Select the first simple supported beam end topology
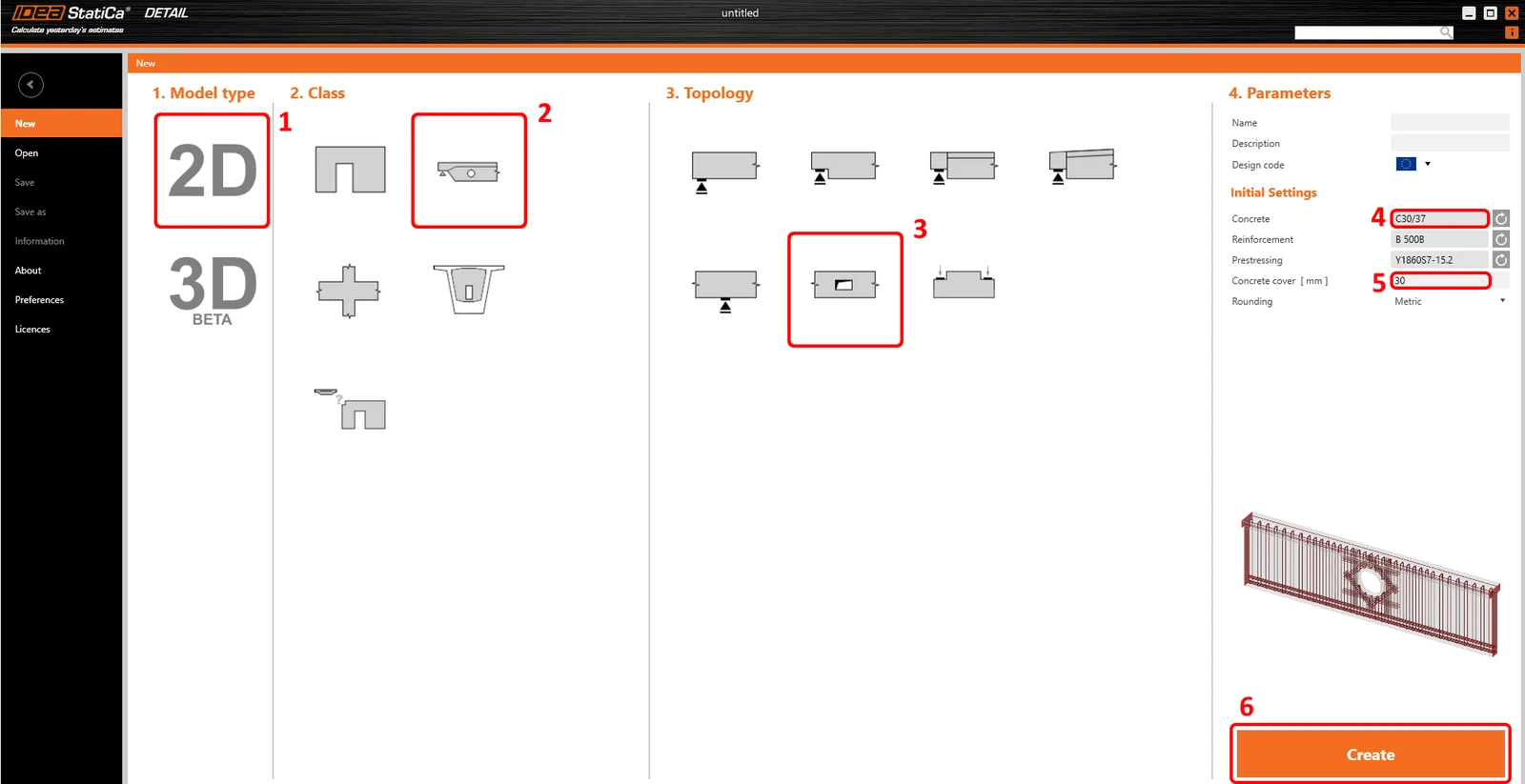 pyautogui.click(x=724, y=171)
